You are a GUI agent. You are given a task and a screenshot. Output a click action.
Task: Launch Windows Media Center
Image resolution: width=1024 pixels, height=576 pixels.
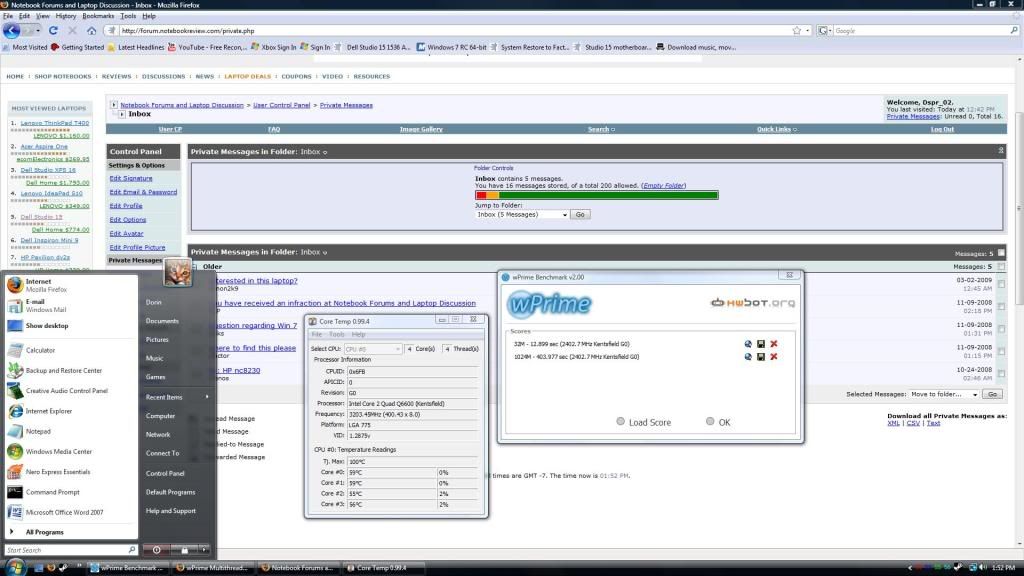point(71,452)
